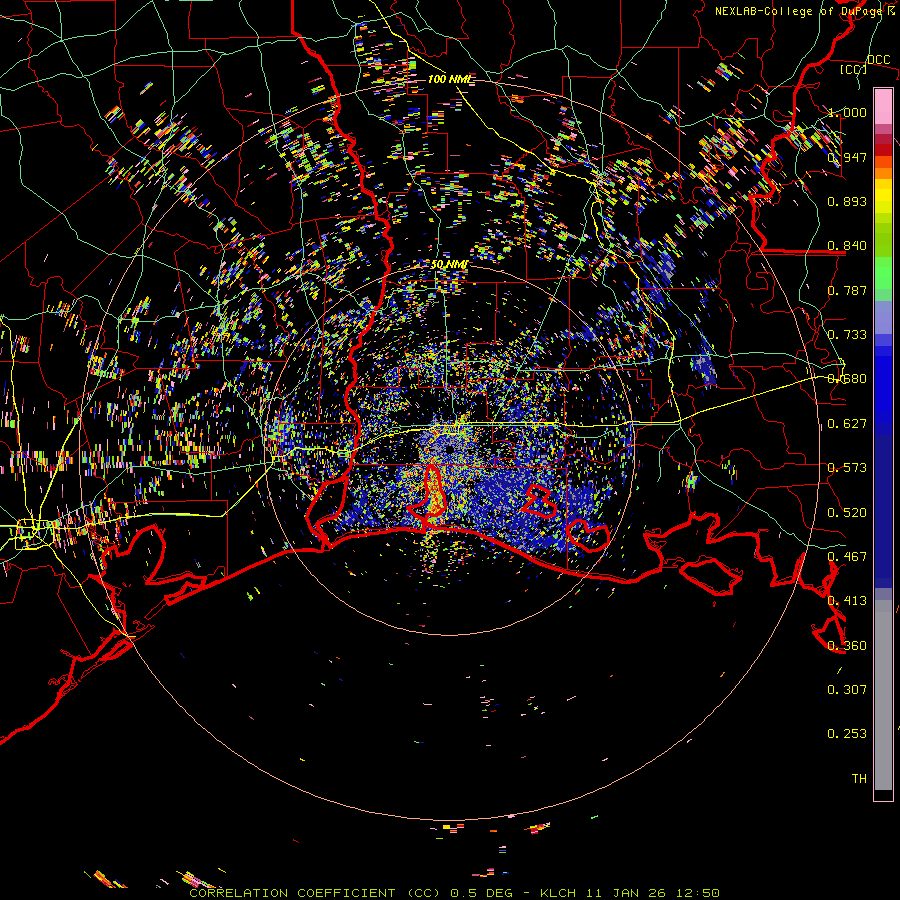The height and width of the screenshot is (900, 900).
Task: Click the "DCC" label above the color scale
Action: click(878, 59)
